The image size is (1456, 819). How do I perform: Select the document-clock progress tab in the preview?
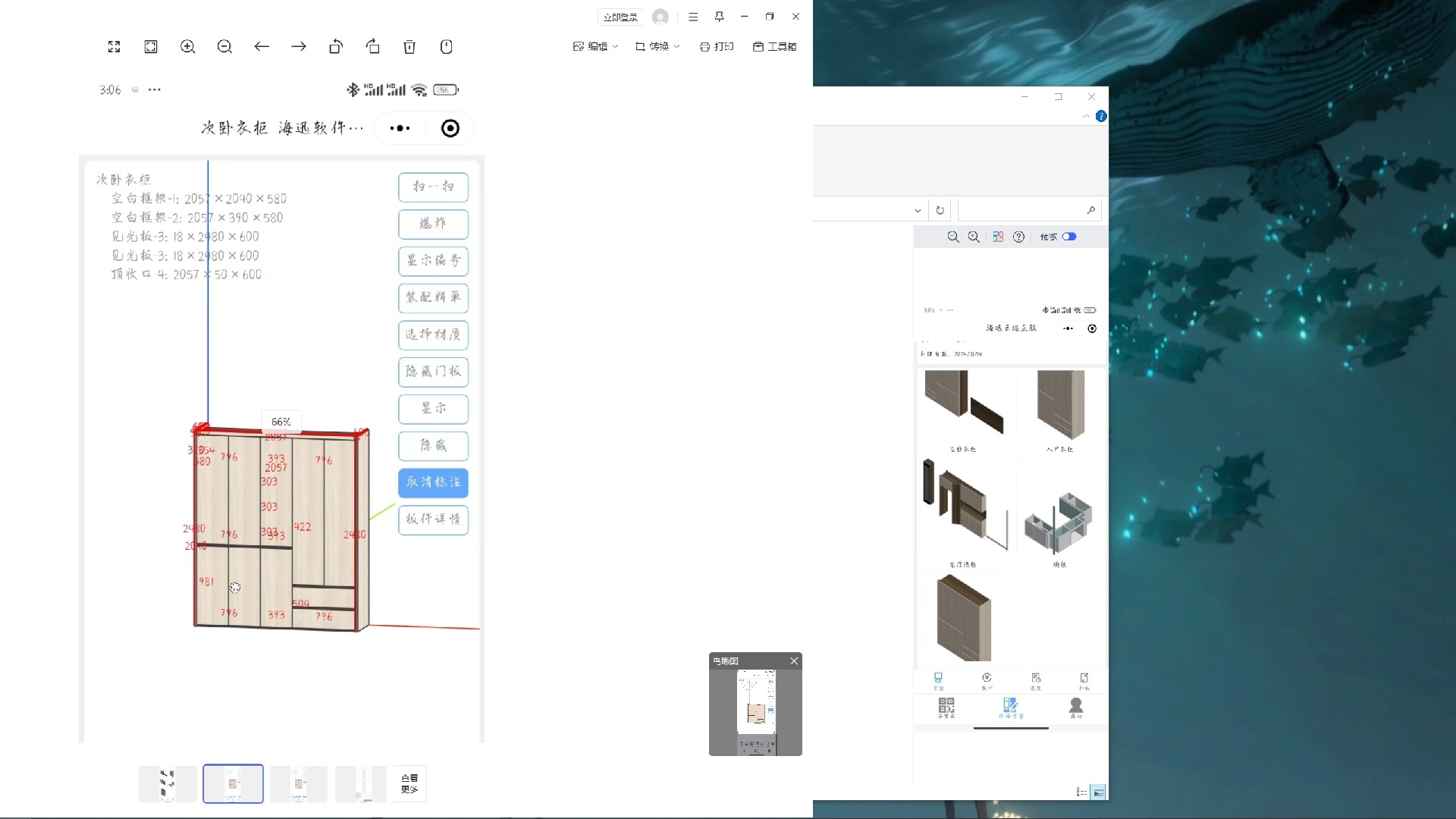[1036, 681]
